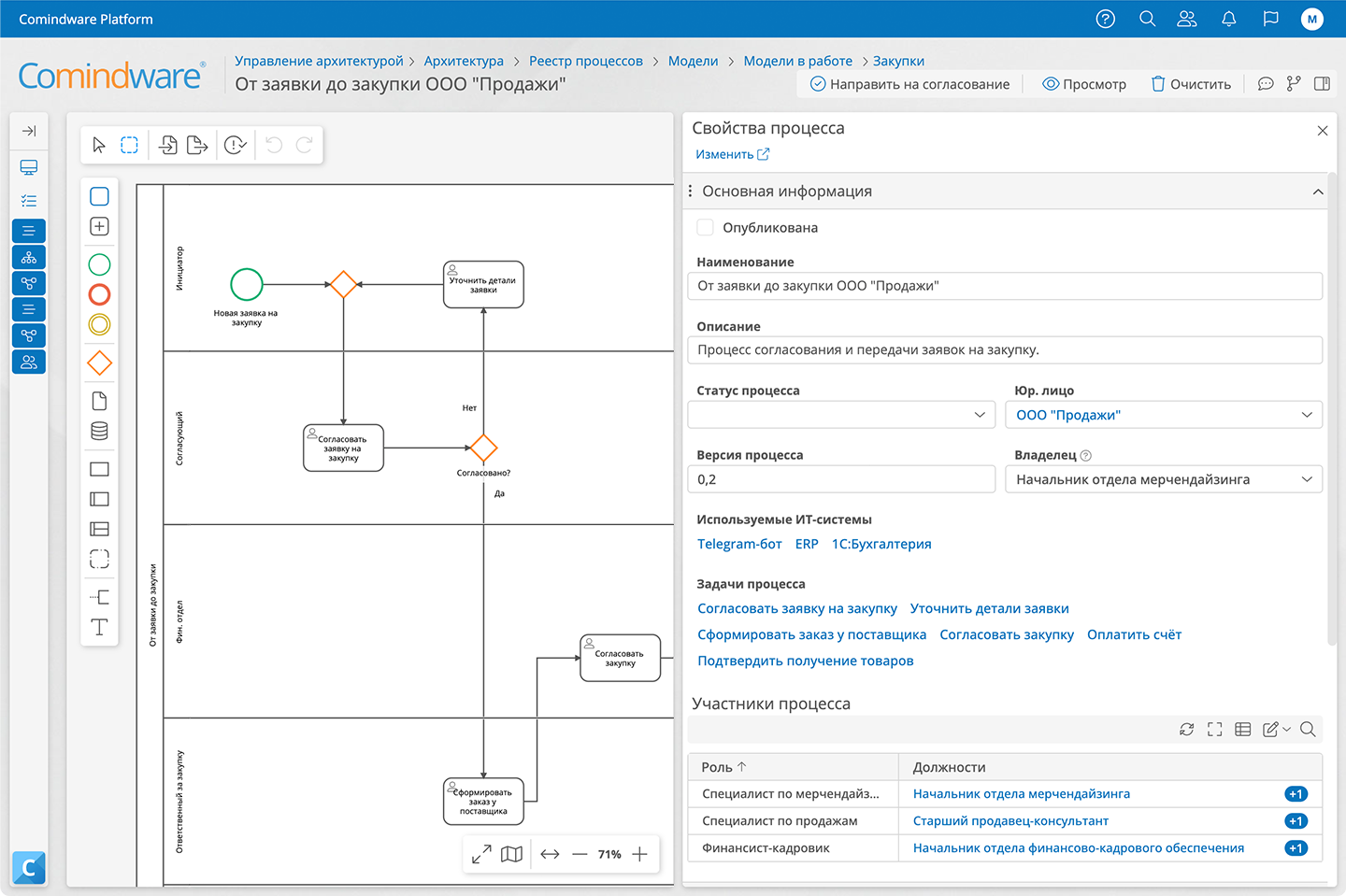Go to Управление архитектурой breadcrumb
The image size is (1346, 896).
click(319, 61)
